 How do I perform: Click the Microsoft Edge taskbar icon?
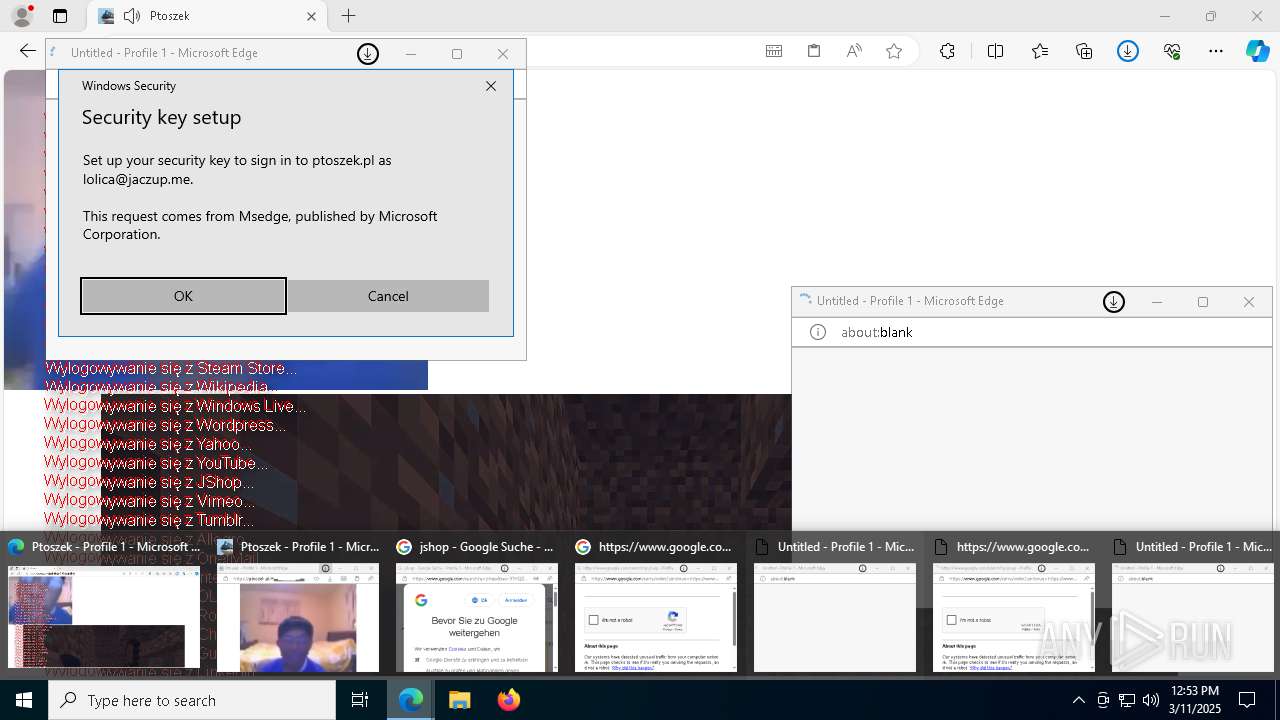411,700
